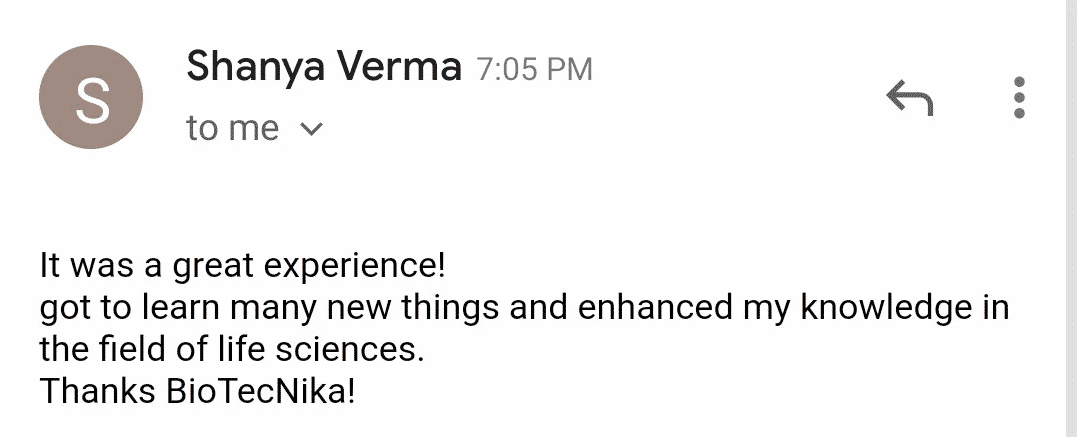This screenshot has width=1077, height=437.
Task: Click the surname 'Verma' in the header
Action: pyautogui.click(x=397, y=67)
